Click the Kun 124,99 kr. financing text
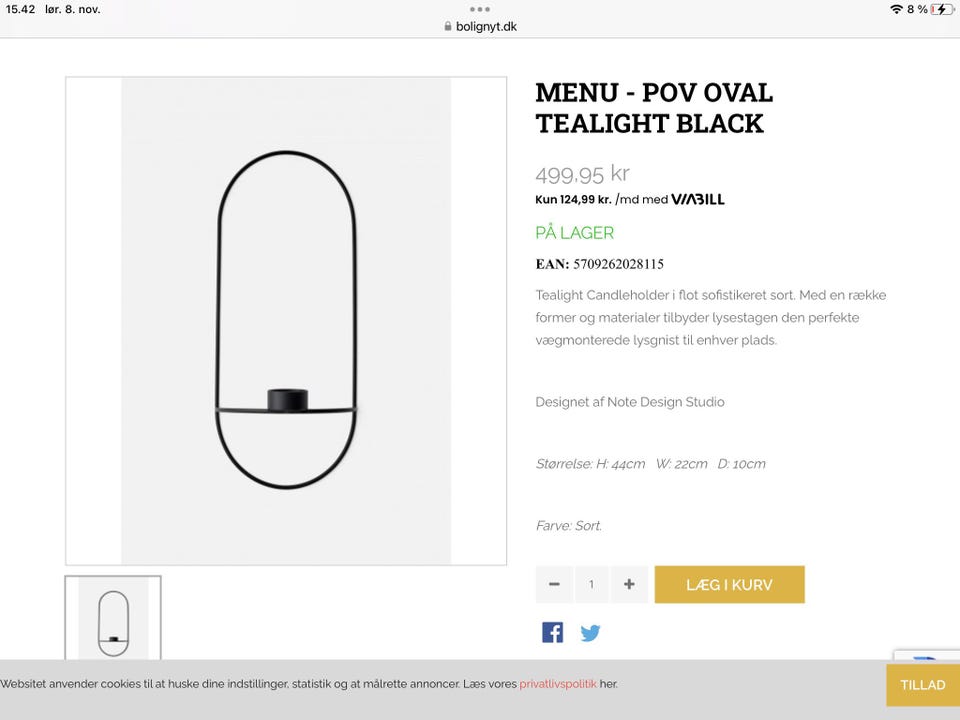Viewport: 960px width, 720px height. click(573, 199)
